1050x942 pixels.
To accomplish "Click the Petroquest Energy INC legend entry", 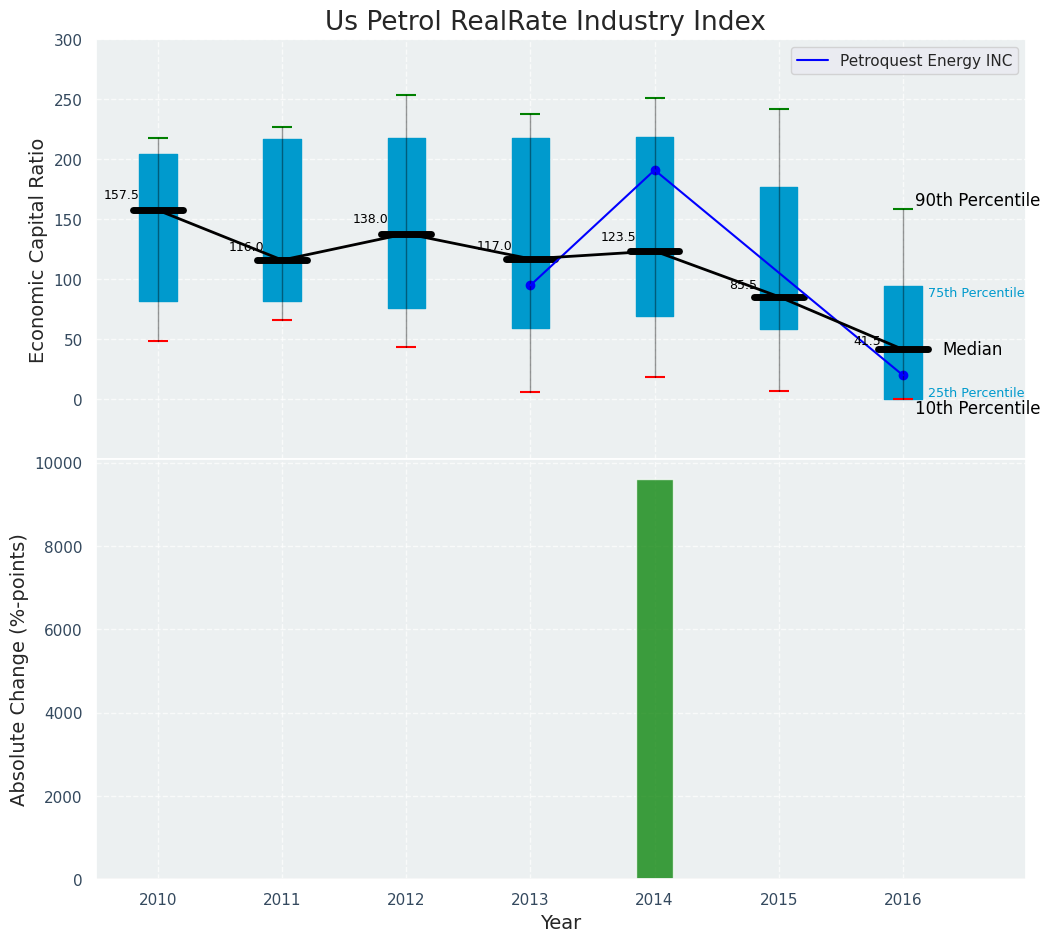I will coord(925,61).
